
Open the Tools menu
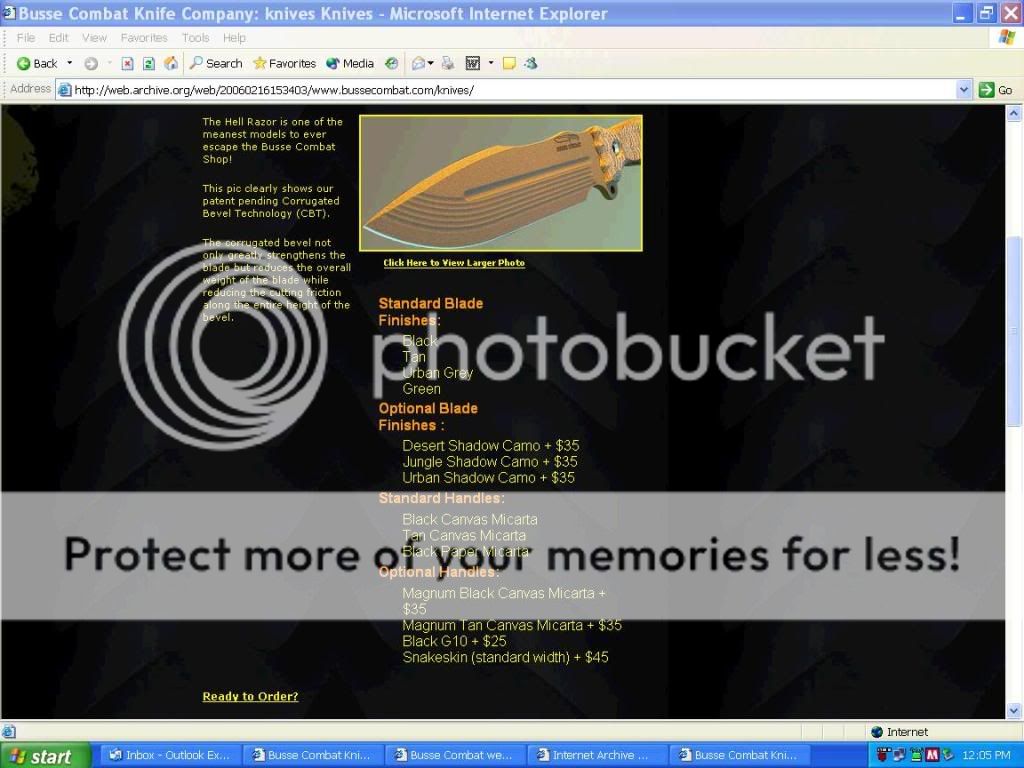click(195, 38)
